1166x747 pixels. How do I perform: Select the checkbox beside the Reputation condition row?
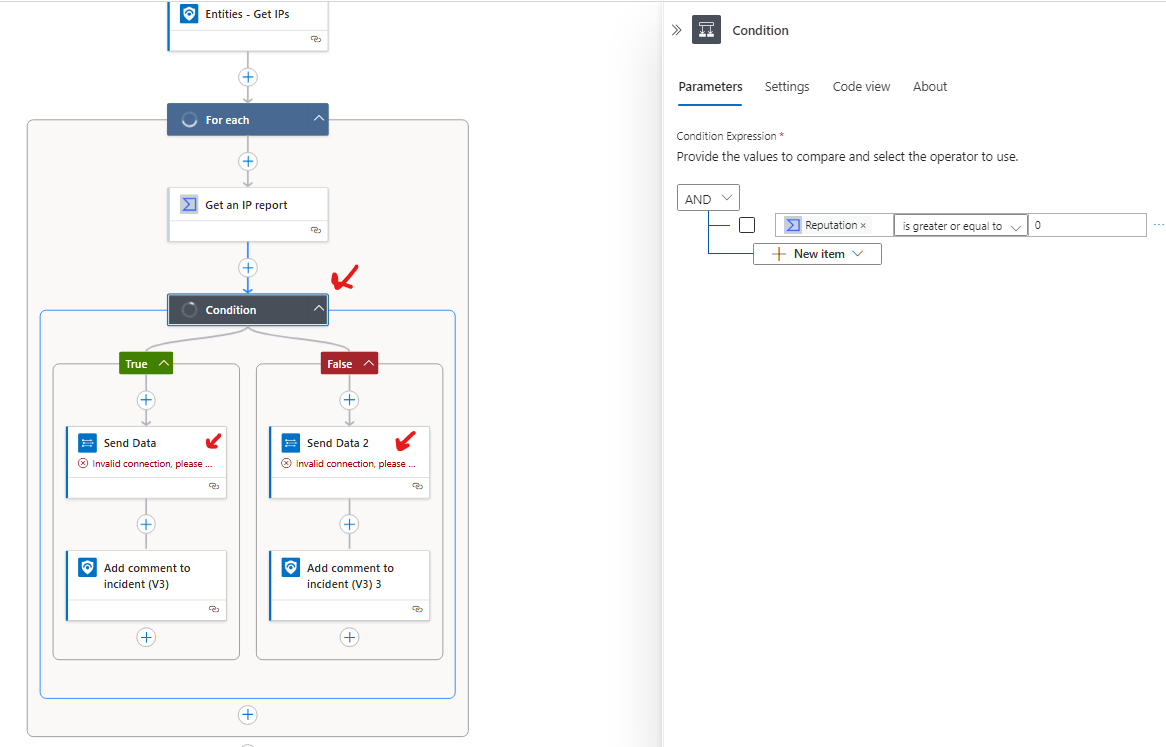(x=747, y=224)
